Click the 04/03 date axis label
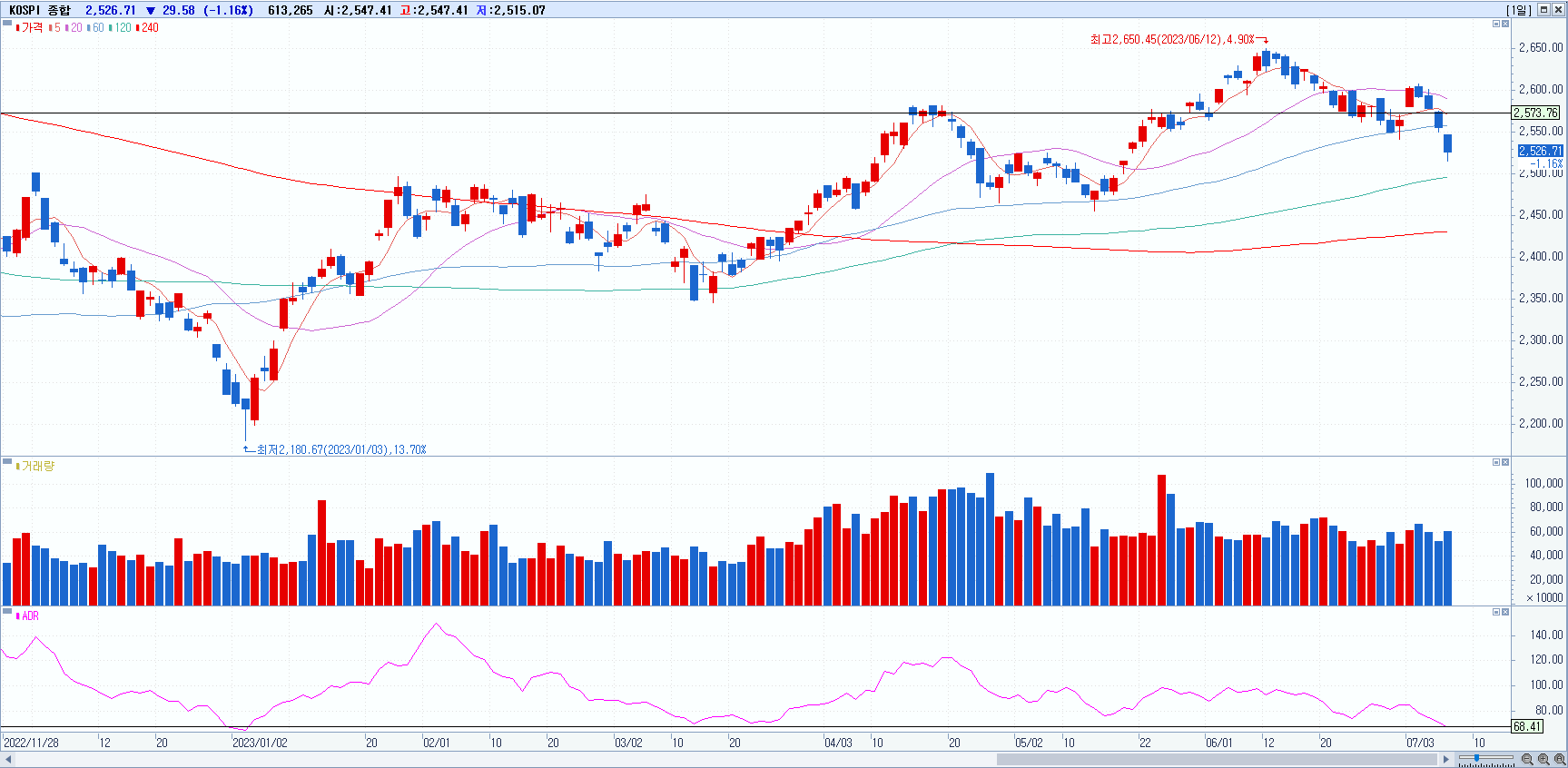Viewport: 1568px width, 768px height. pyautogui.click(x=838, y=743)
